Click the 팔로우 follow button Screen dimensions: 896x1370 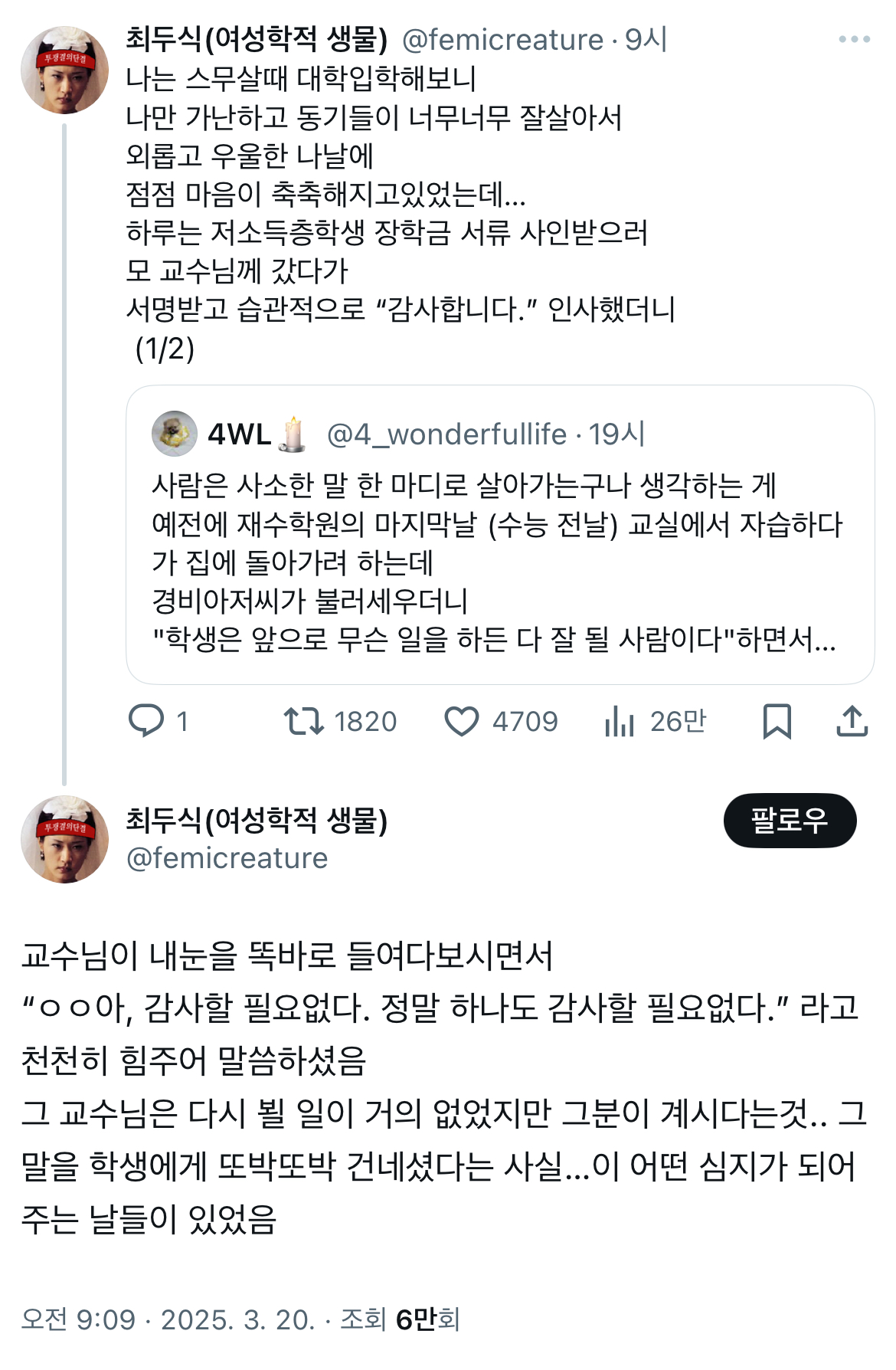[790, 821]
